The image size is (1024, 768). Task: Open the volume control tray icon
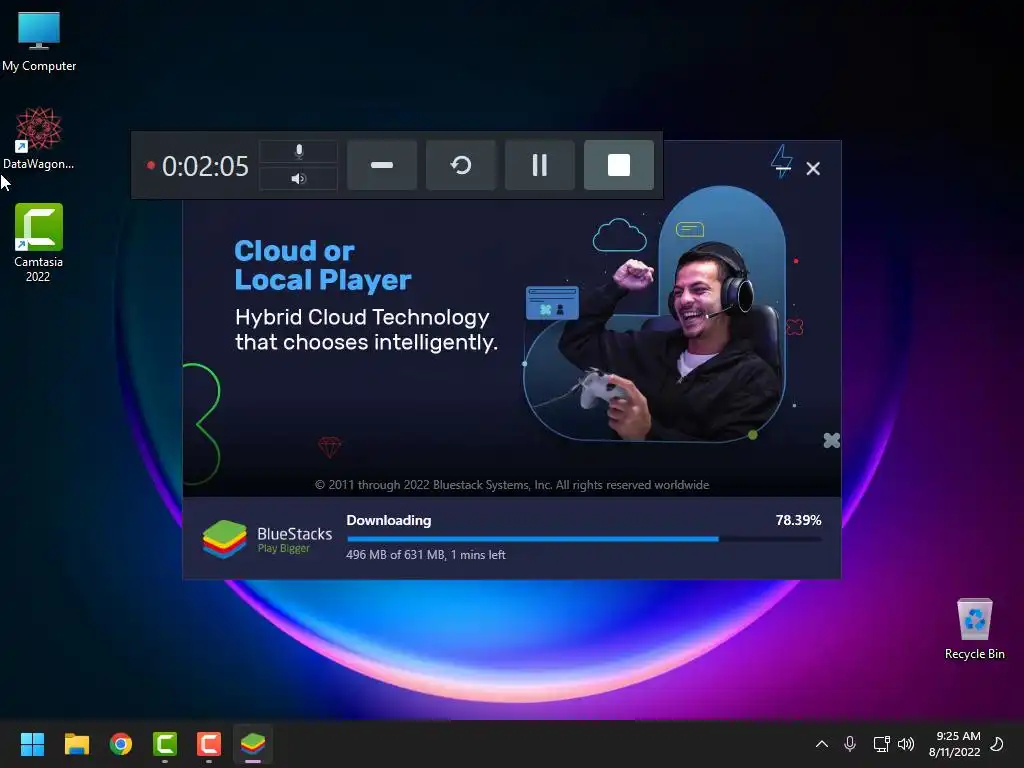click(x=906, y=744)
